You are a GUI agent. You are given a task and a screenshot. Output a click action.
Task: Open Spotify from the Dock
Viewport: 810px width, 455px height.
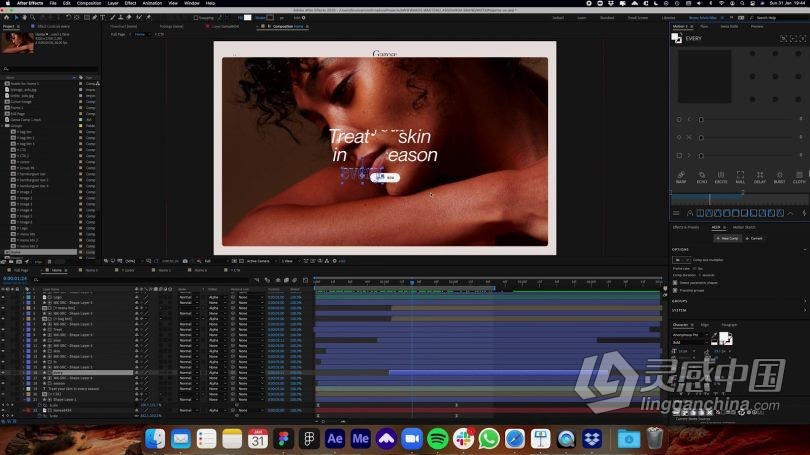(x=438, y=438)
